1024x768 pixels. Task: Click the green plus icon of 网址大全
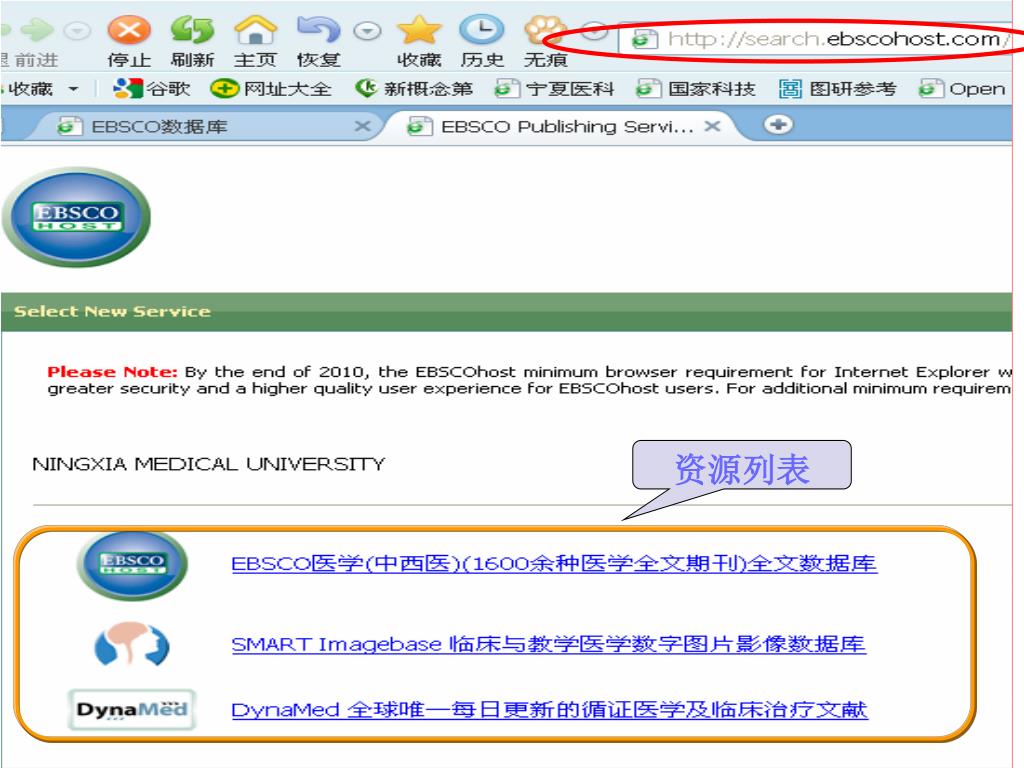(225, 88)
